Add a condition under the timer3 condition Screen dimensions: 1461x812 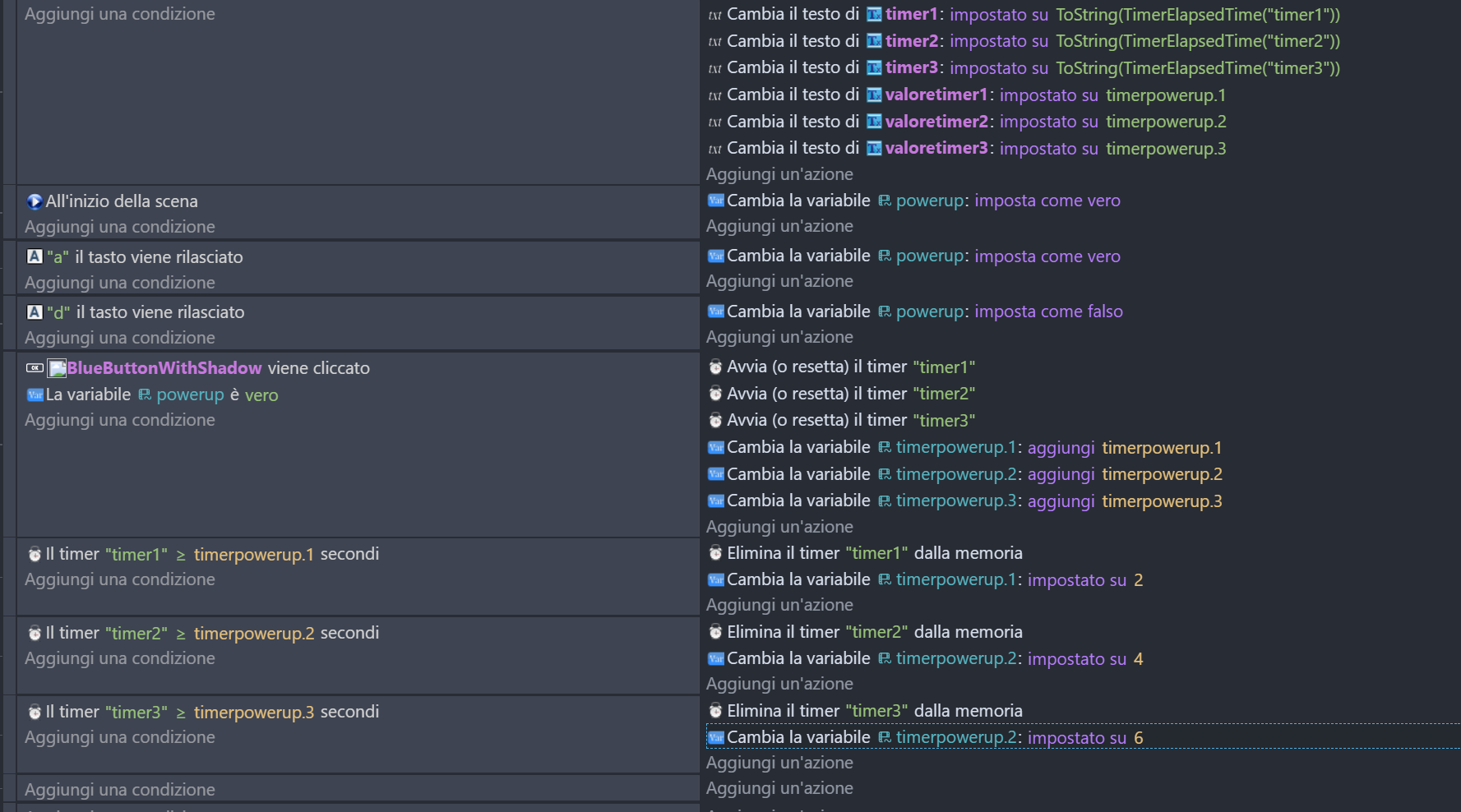point(120,737)
